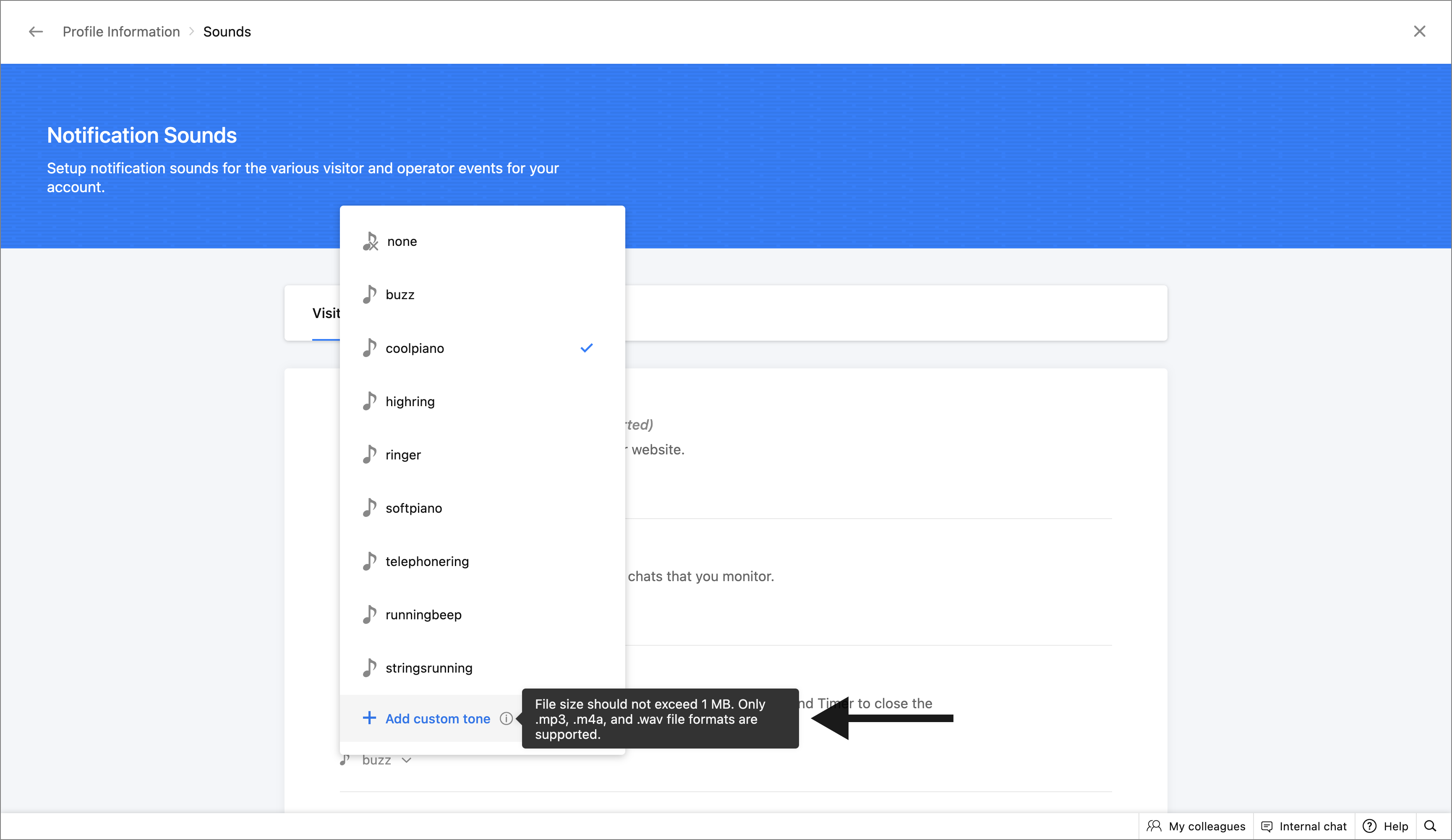Click the Help question mark icon

(x=1369, y=826)
